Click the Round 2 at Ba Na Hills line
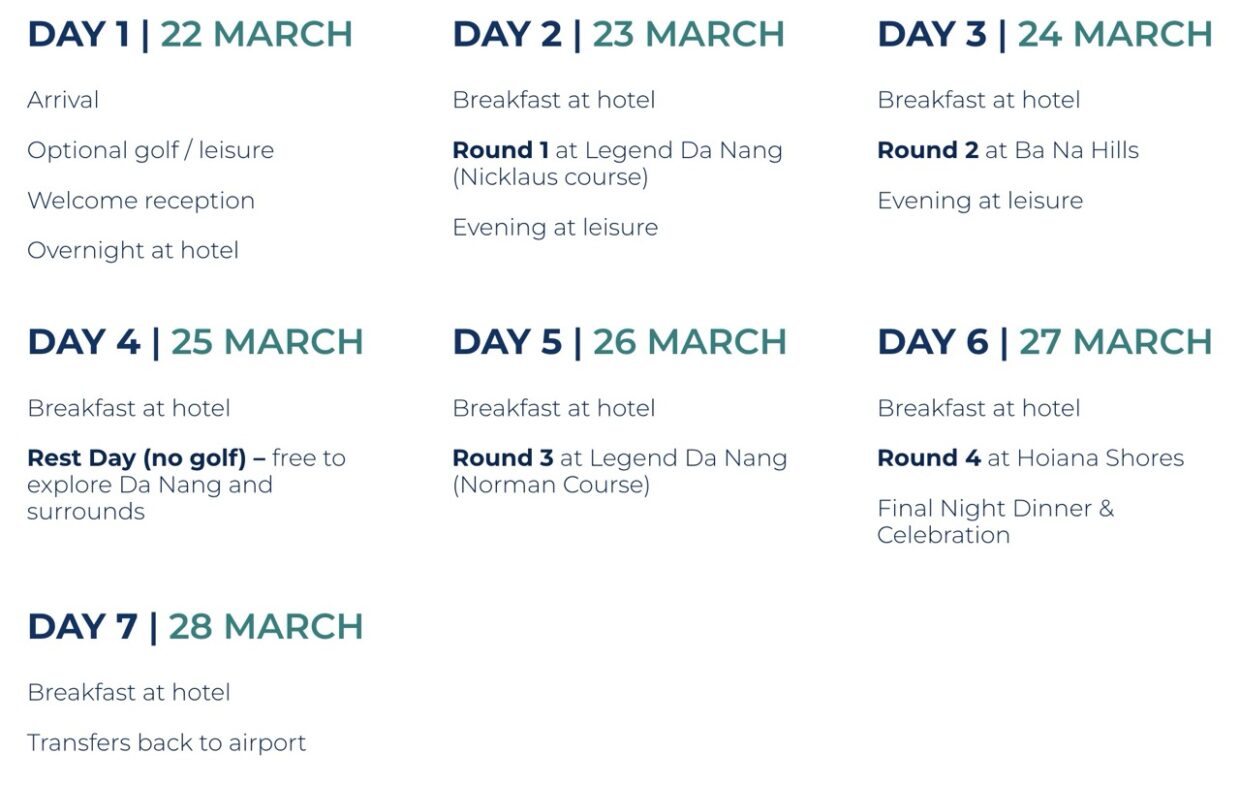The width and height of the screenshot is (1240, 785). tap(1008, 151)
